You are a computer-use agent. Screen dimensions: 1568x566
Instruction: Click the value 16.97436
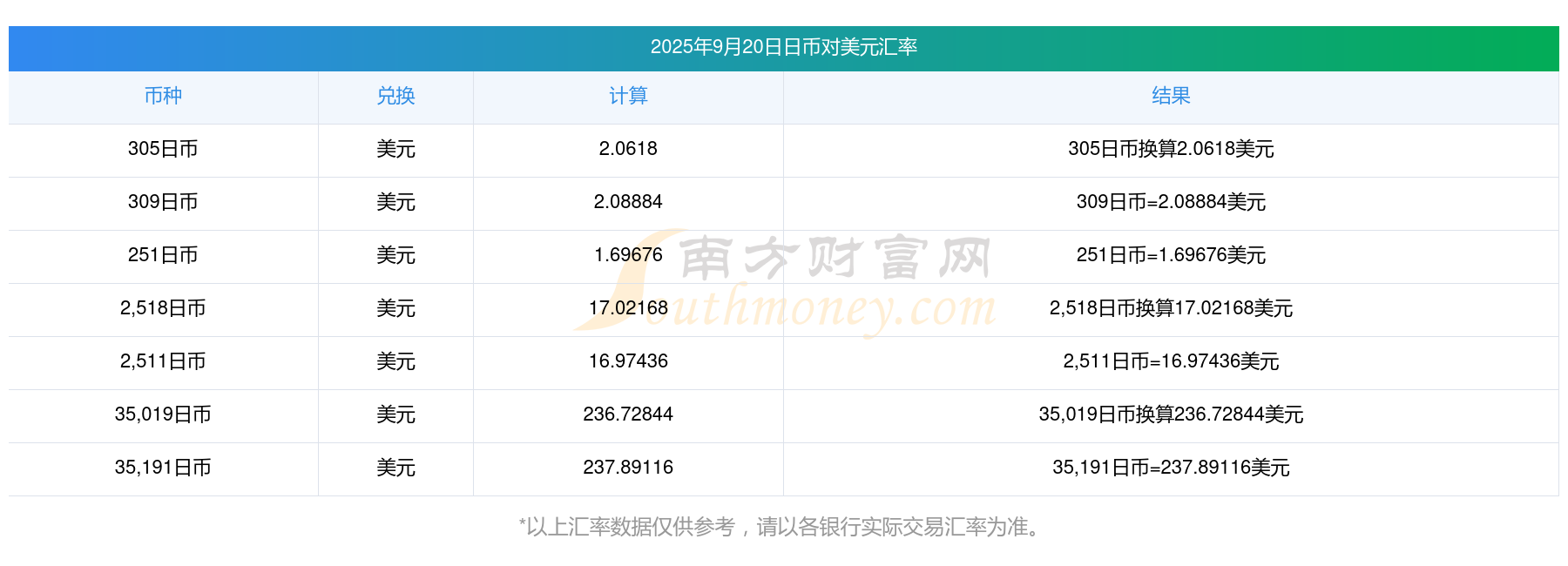point(628,361)
